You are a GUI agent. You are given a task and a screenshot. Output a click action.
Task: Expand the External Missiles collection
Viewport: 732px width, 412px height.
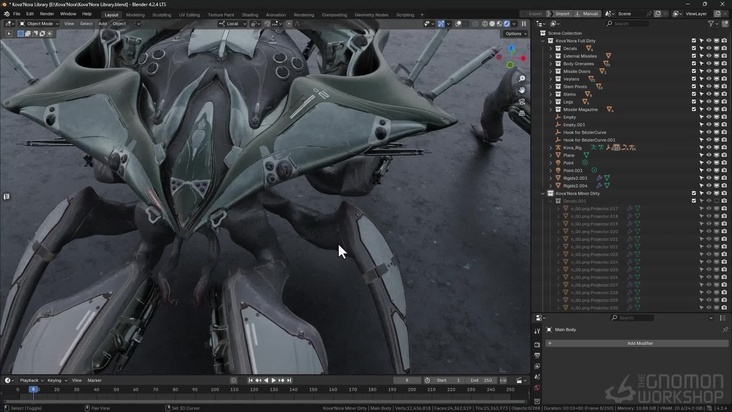pyautogui.click(x=550, y=56)
